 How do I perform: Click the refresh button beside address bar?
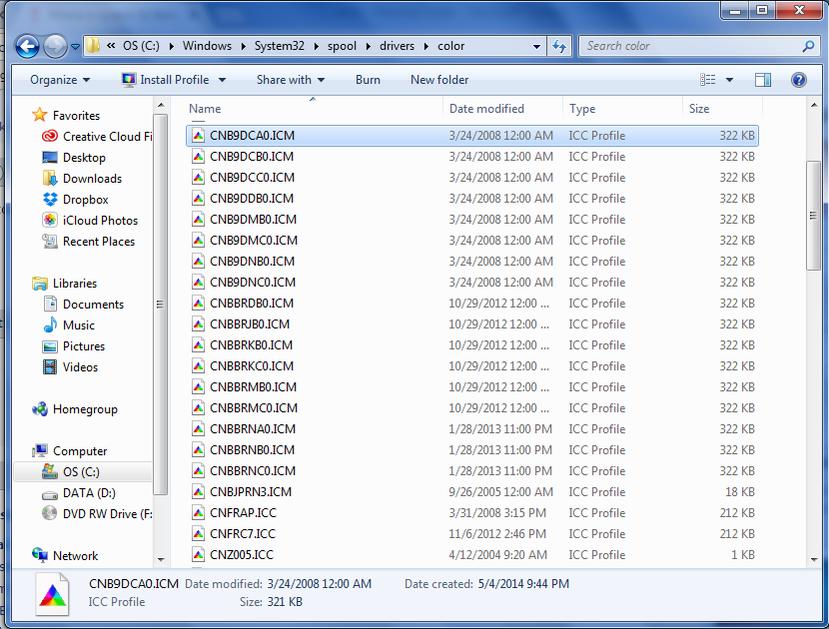pyautogui.click(x=559, y=46)
